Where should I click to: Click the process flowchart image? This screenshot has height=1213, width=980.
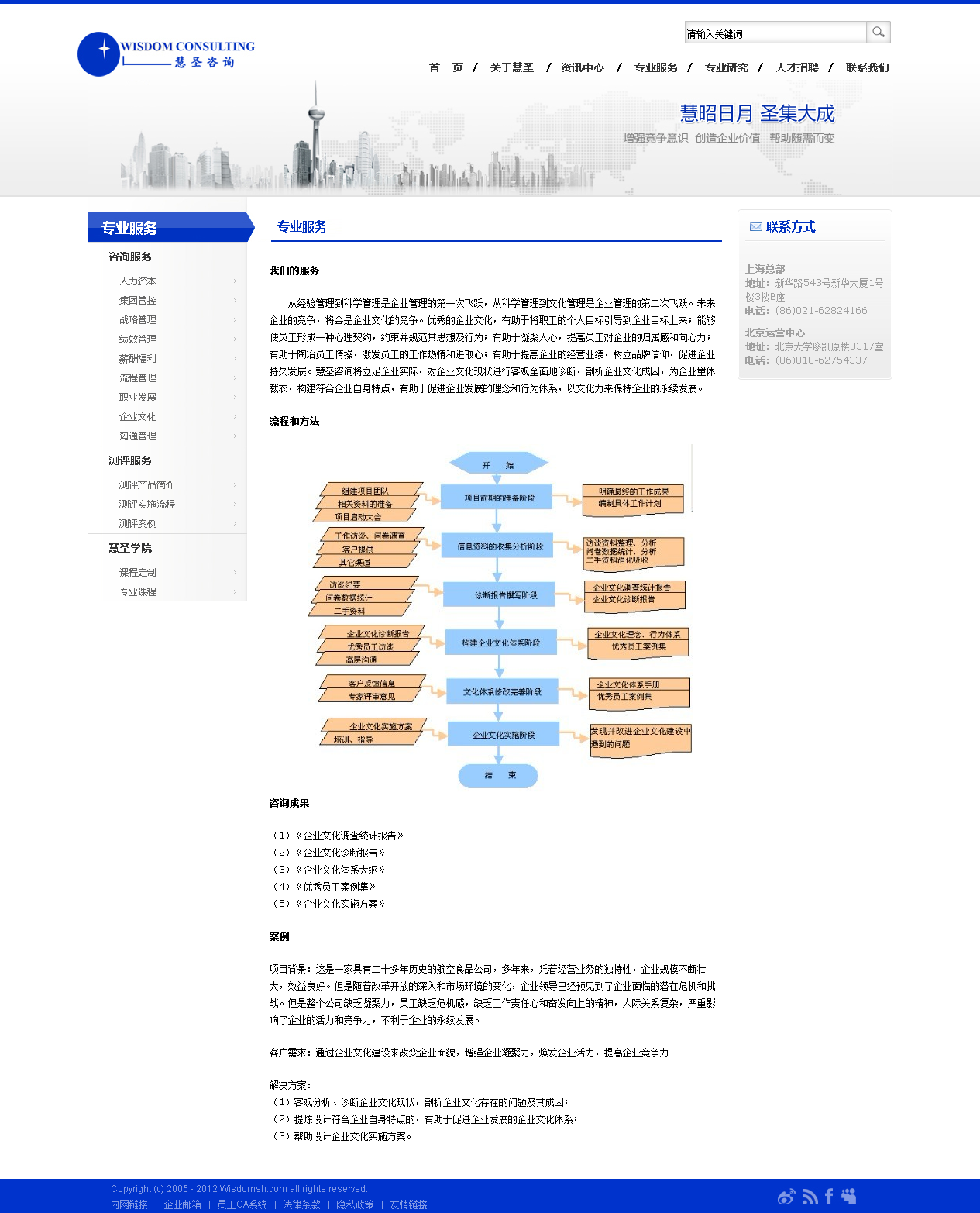coord(499,617)
